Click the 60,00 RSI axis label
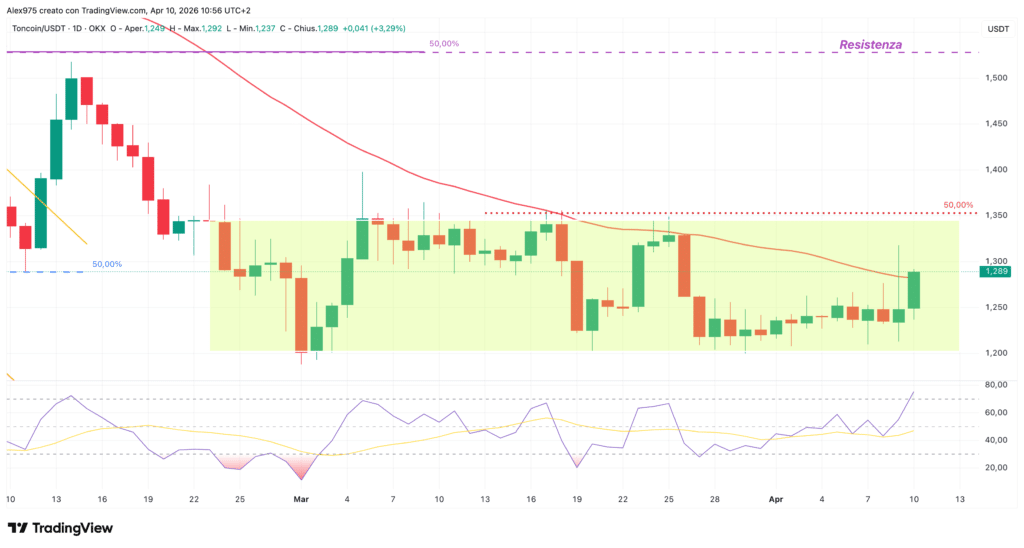Viewport: 1024px width, 548px height. pyautogui.click(x=996, y=412)
